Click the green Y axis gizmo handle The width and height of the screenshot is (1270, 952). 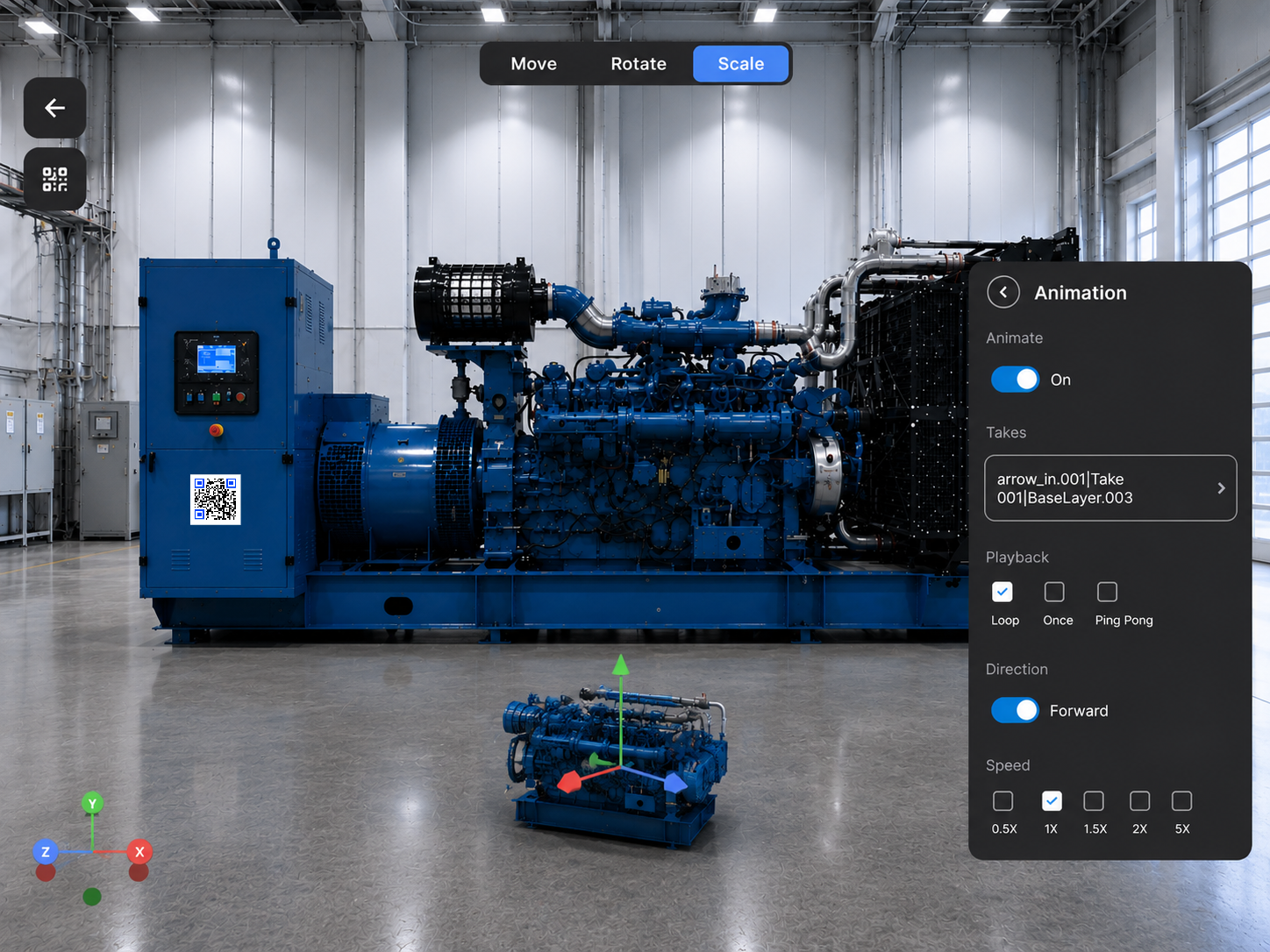(92, 803)
